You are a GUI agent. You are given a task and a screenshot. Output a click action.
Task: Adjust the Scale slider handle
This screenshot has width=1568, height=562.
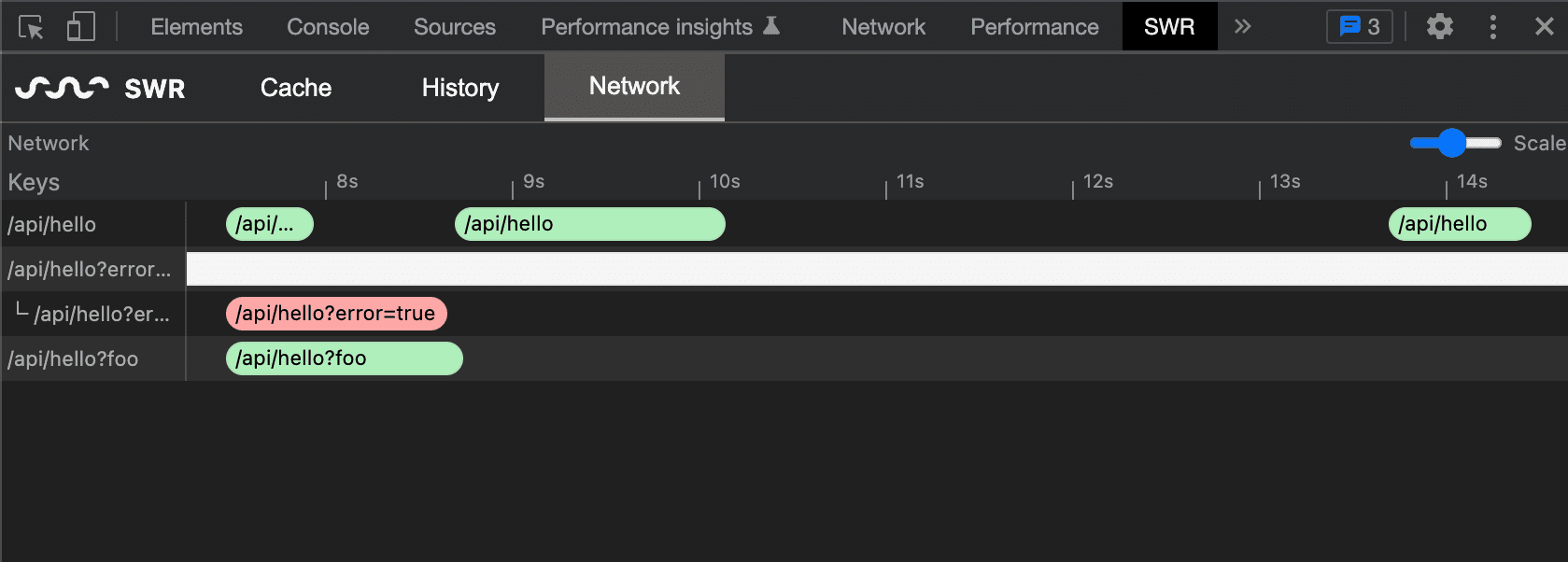point(1454,143)
